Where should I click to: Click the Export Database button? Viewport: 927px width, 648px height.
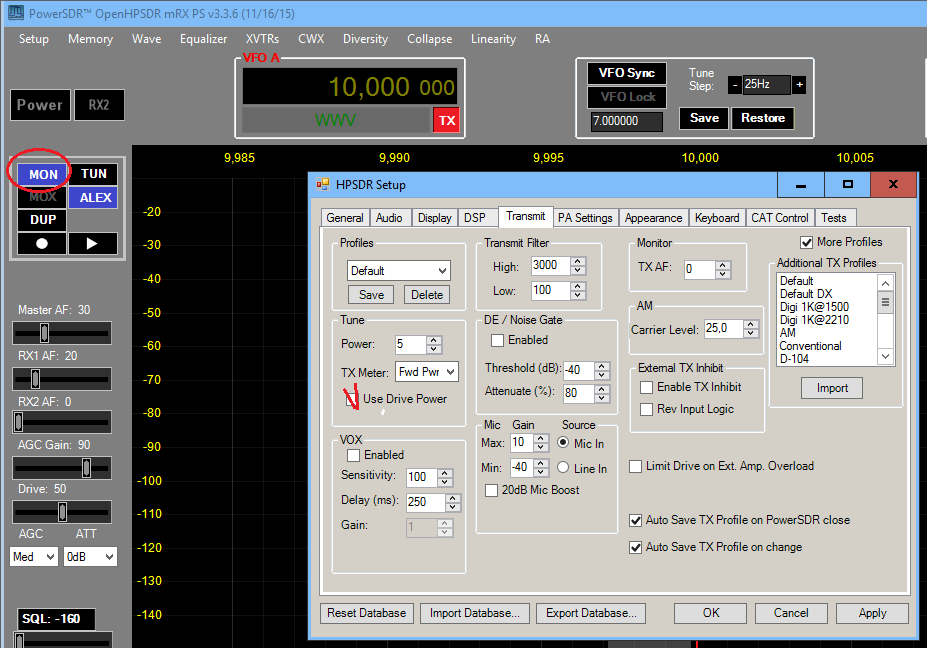[x=591, y=614]
